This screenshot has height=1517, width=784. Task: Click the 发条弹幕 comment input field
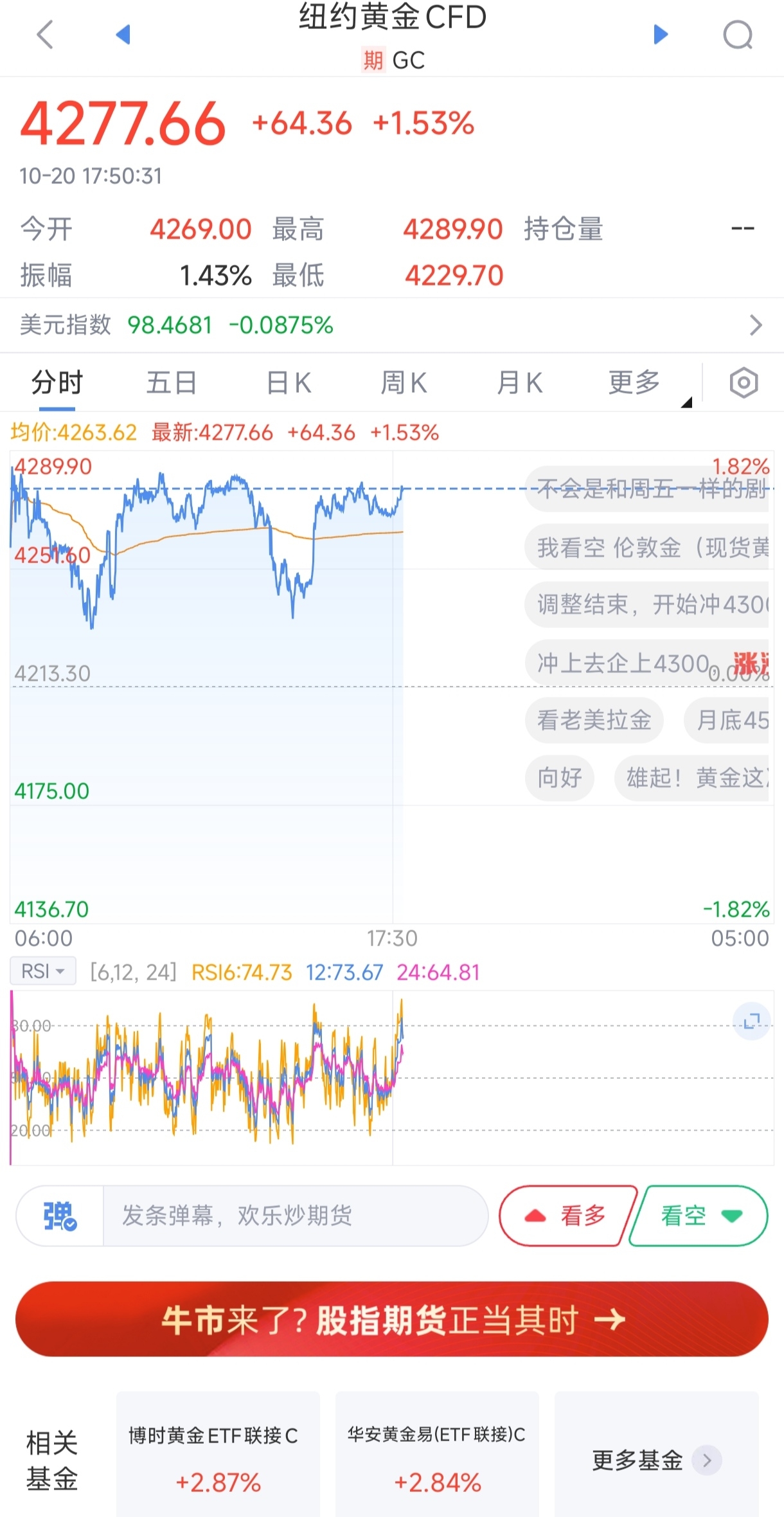click(295, 1216)
